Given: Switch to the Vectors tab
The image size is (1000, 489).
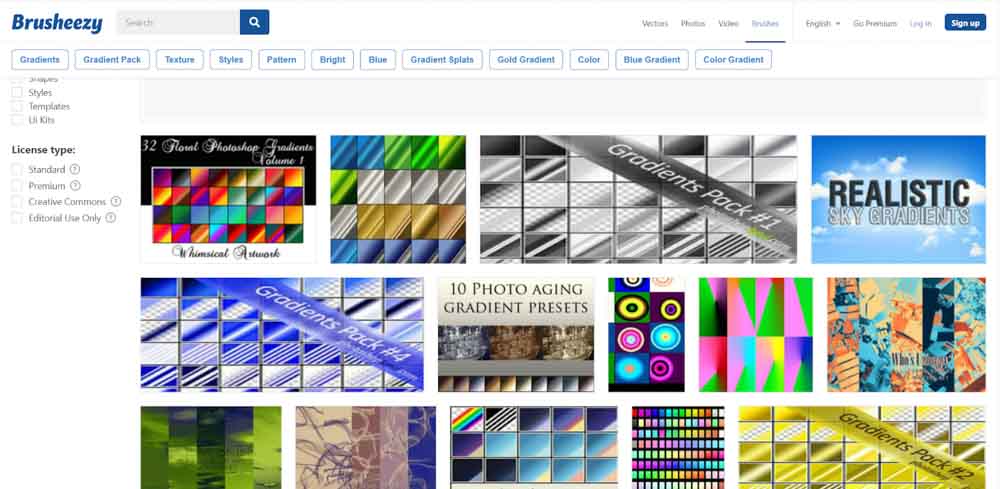Looking at the screenshot, I should point(655,23).
